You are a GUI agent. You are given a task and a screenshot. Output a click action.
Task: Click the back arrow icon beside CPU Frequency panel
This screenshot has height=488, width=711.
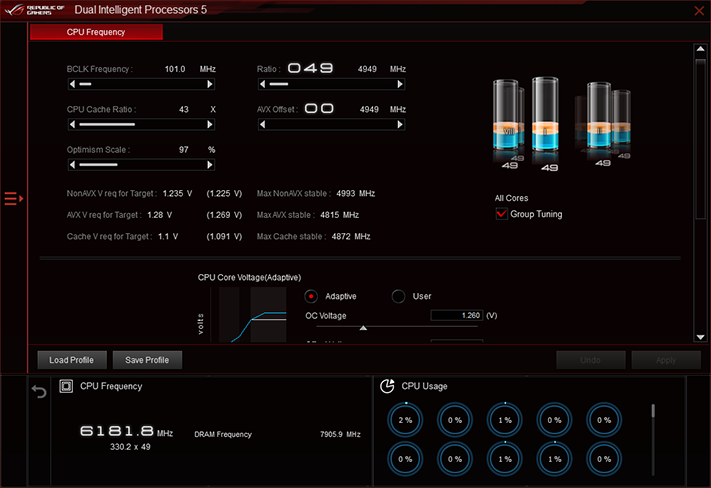[39, 391]
